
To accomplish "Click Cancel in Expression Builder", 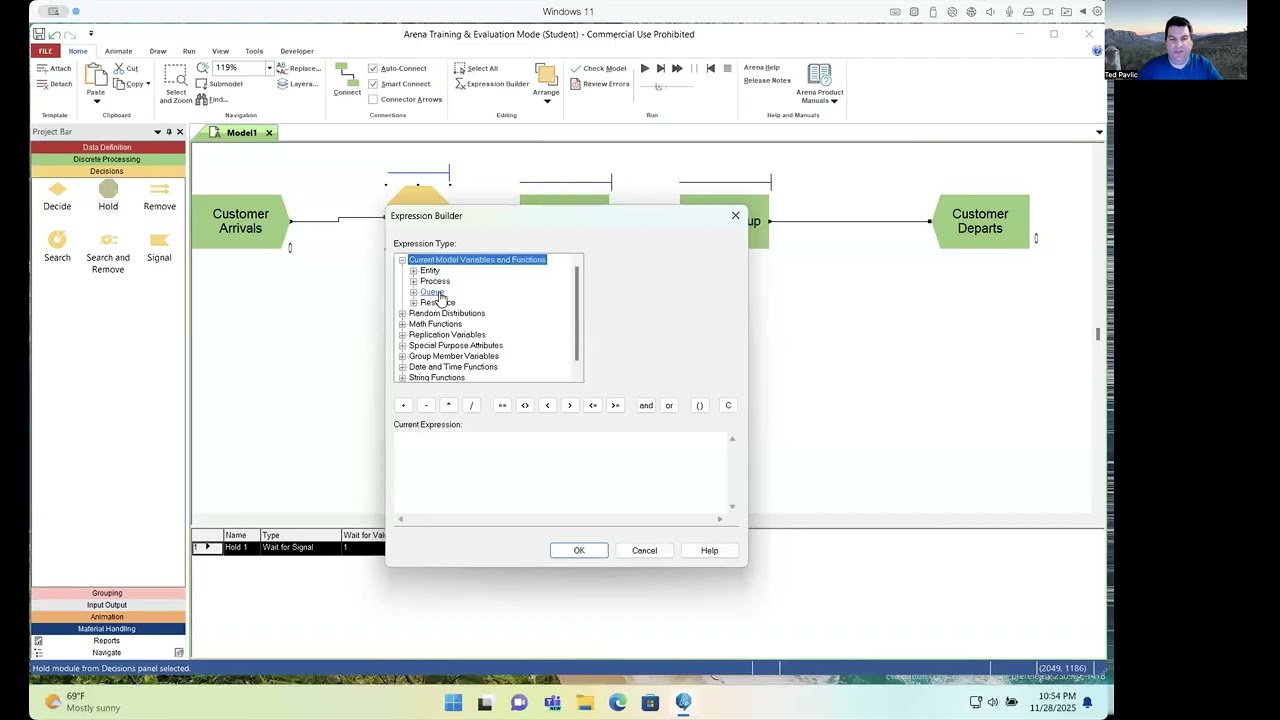I will [644, 551].
